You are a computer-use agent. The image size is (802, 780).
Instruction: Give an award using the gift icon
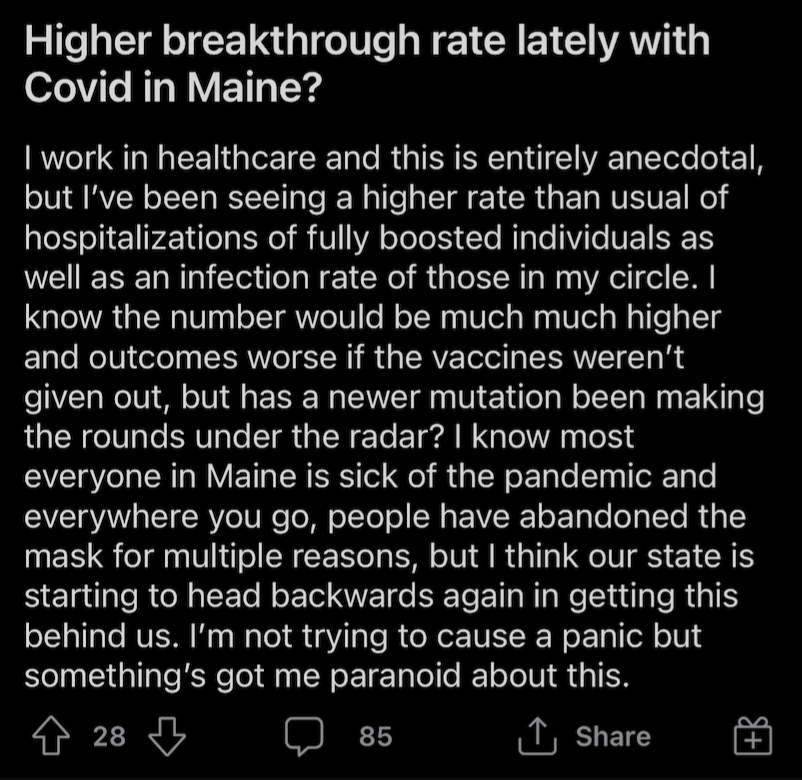(x=752, y=736)
